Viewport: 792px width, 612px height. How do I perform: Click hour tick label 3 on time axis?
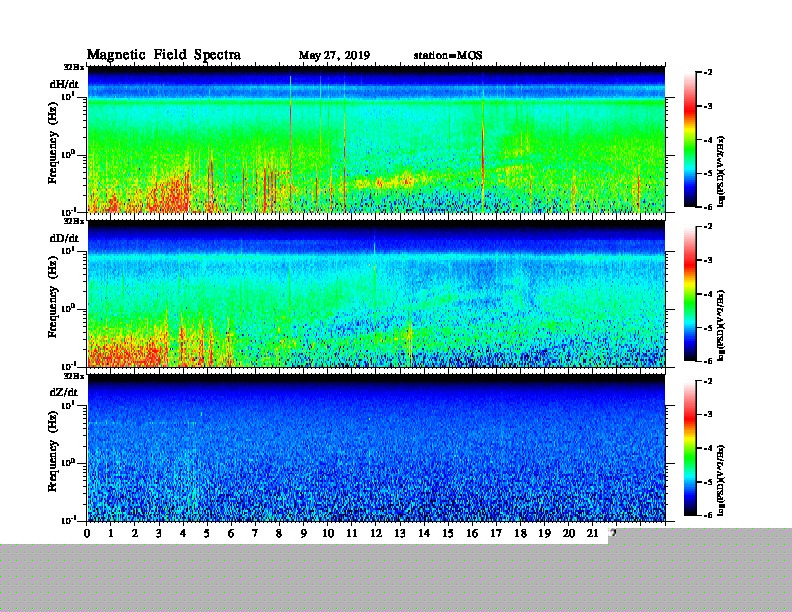coord(159,533)
